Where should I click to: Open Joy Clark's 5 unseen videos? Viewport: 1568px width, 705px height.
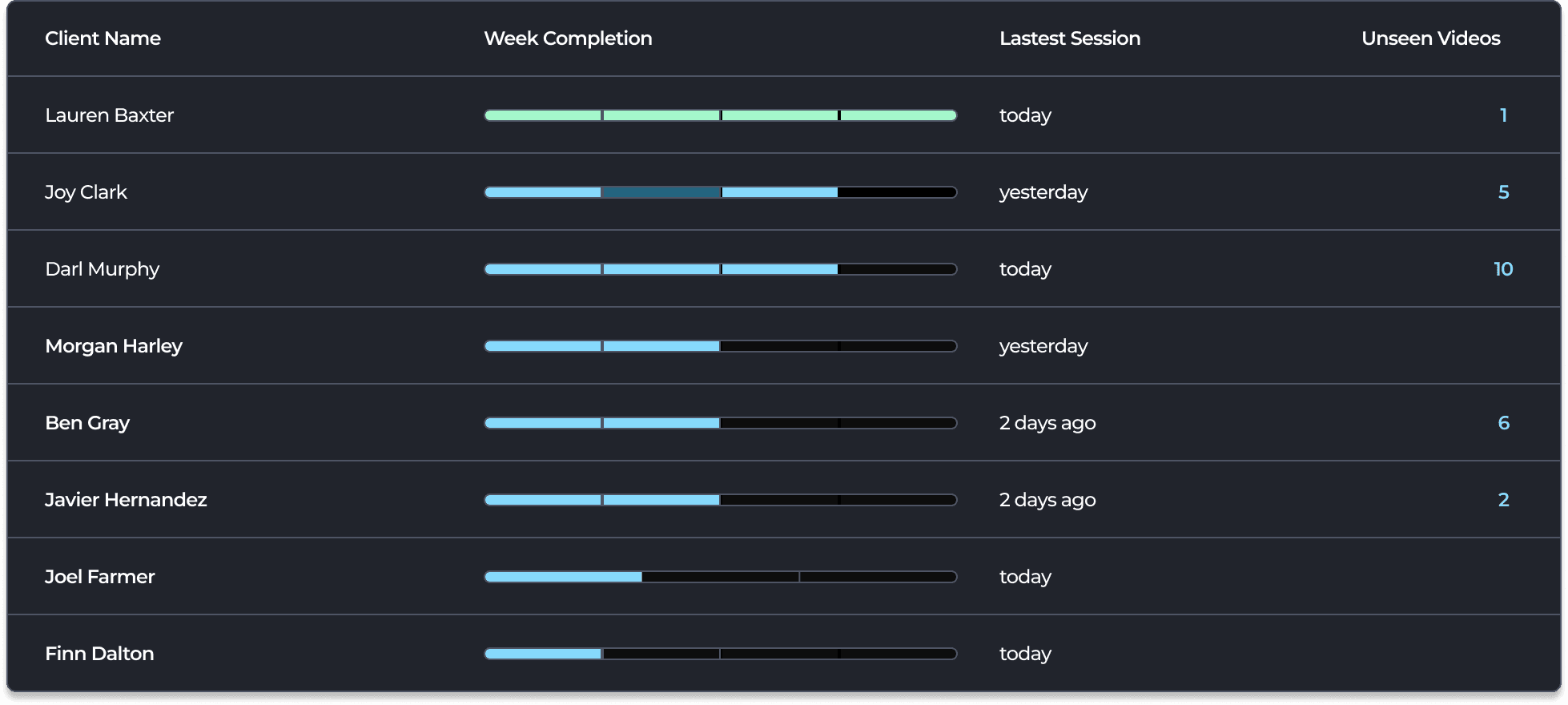(x=1503, y=192)
